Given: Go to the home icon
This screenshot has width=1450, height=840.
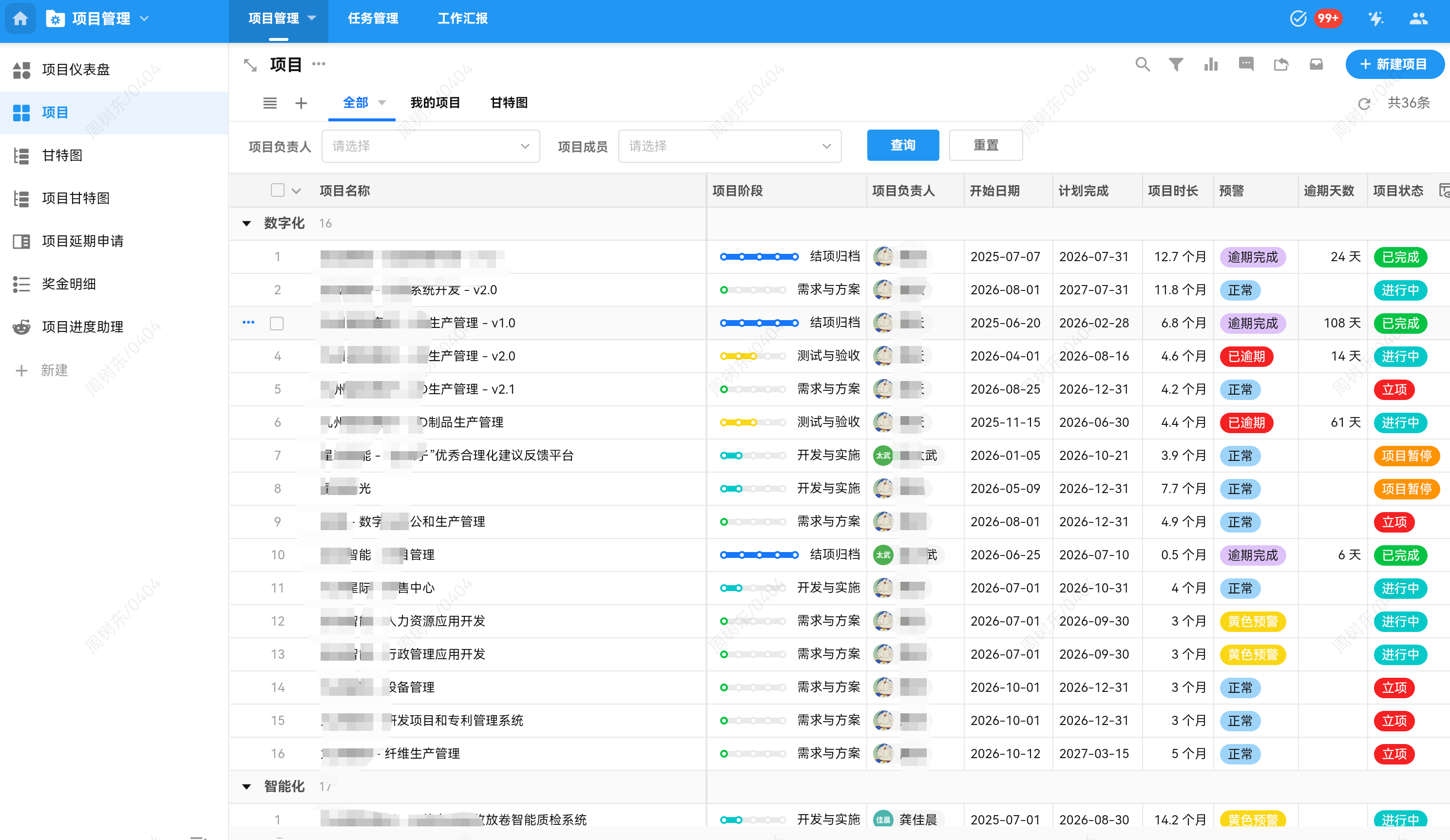Looking at the screenshot, I should [20, 19].
